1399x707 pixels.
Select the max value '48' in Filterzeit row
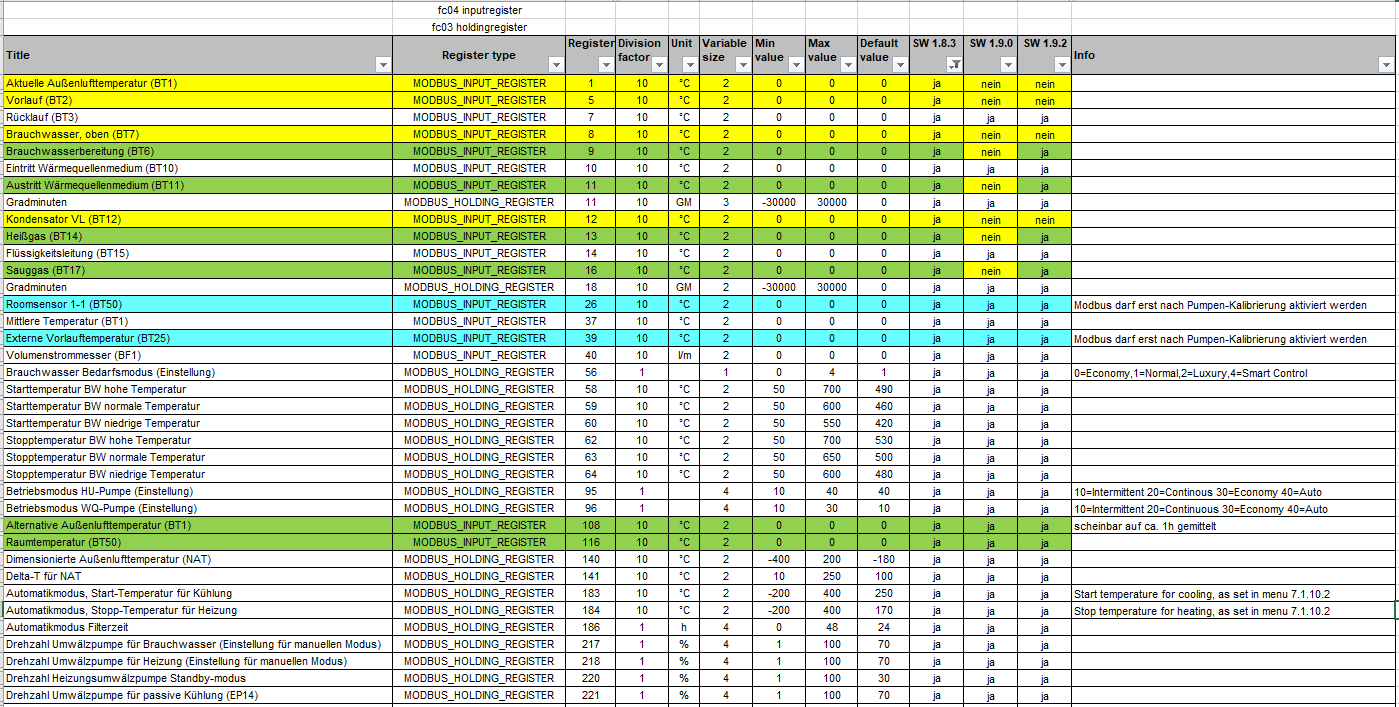[831, 627]
